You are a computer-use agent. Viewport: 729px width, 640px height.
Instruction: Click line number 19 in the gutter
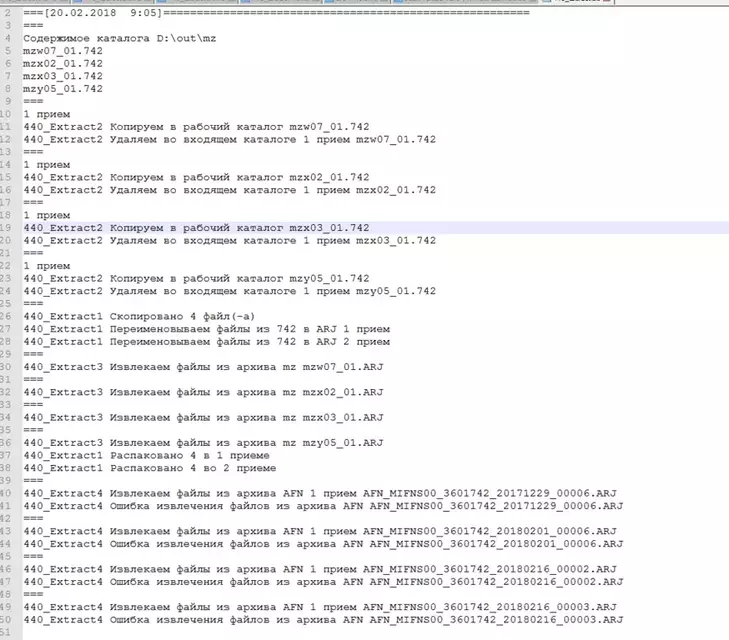[6, 228]
